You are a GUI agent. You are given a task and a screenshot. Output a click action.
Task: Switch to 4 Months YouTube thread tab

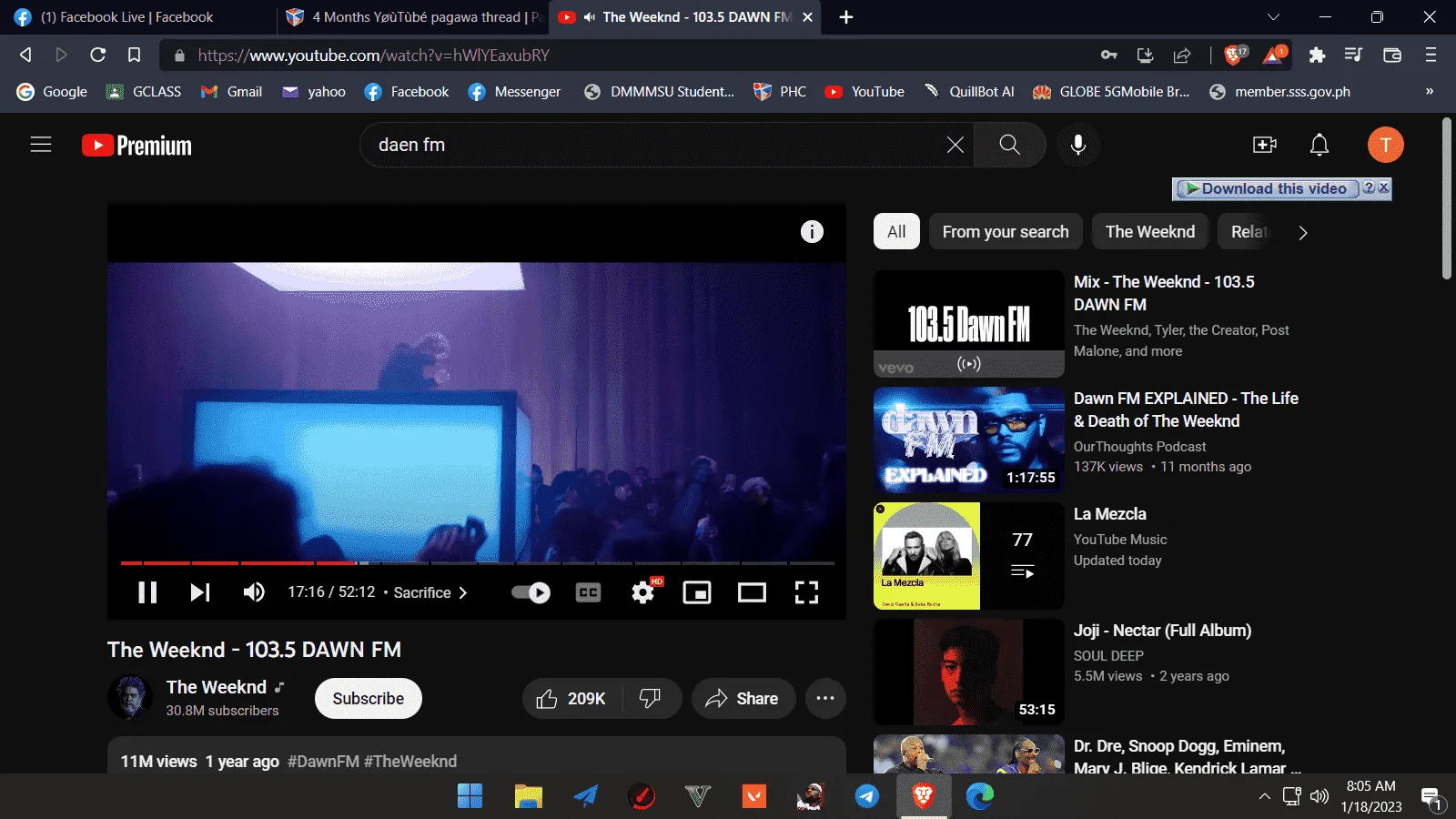[x=414, y=17]
